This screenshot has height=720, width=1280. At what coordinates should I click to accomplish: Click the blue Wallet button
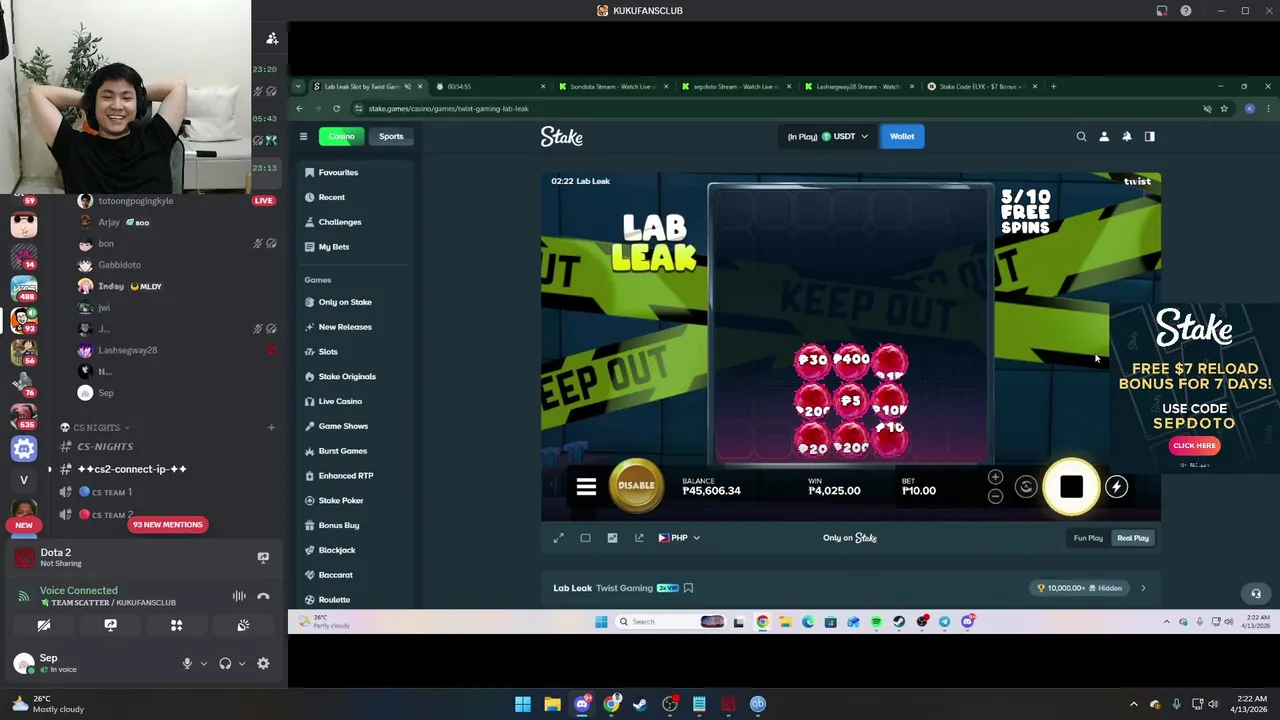pyautogui.click(x=902, y=136)
